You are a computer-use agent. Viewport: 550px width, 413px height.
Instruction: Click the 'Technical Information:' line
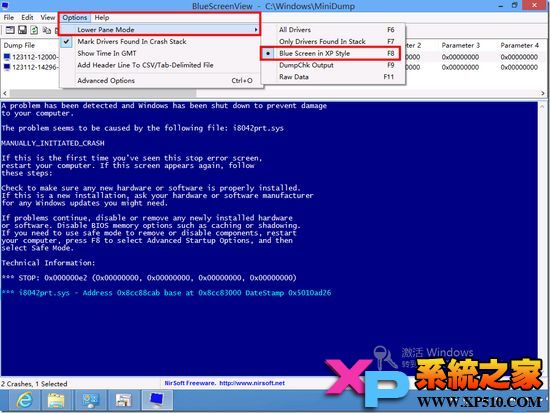pyautogui.click(x=48, y=263)
